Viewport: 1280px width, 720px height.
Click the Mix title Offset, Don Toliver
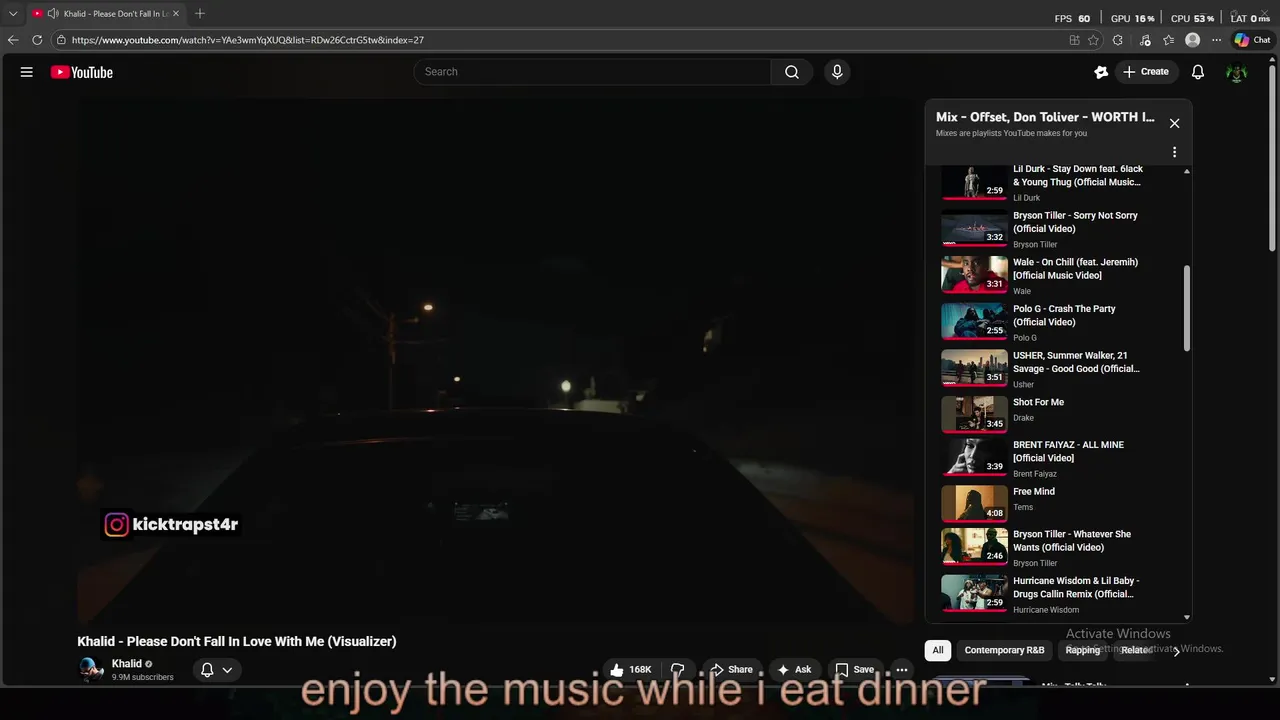pos(1045,117)
